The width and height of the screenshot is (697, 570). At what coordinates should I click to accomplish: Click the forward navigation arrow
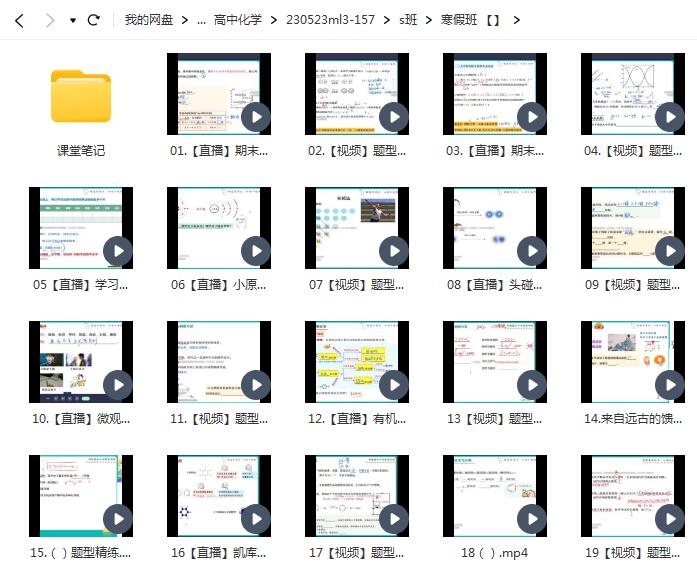click(49, 20)
